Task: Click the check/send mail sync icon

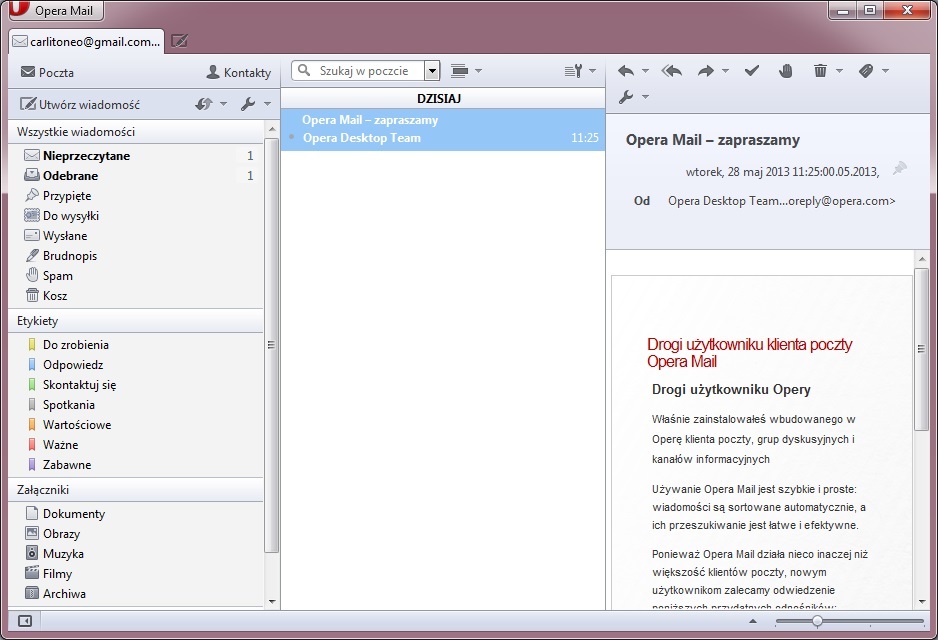Action: [203, 104]
